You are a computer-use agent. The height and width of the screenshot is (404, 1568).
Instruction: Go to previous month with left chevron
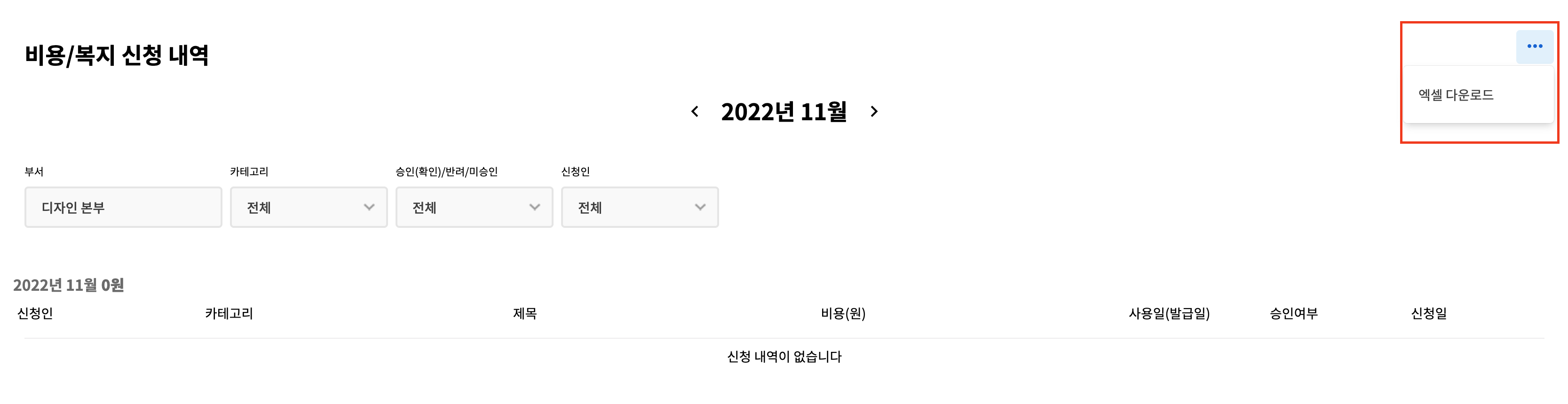point(695,111)
